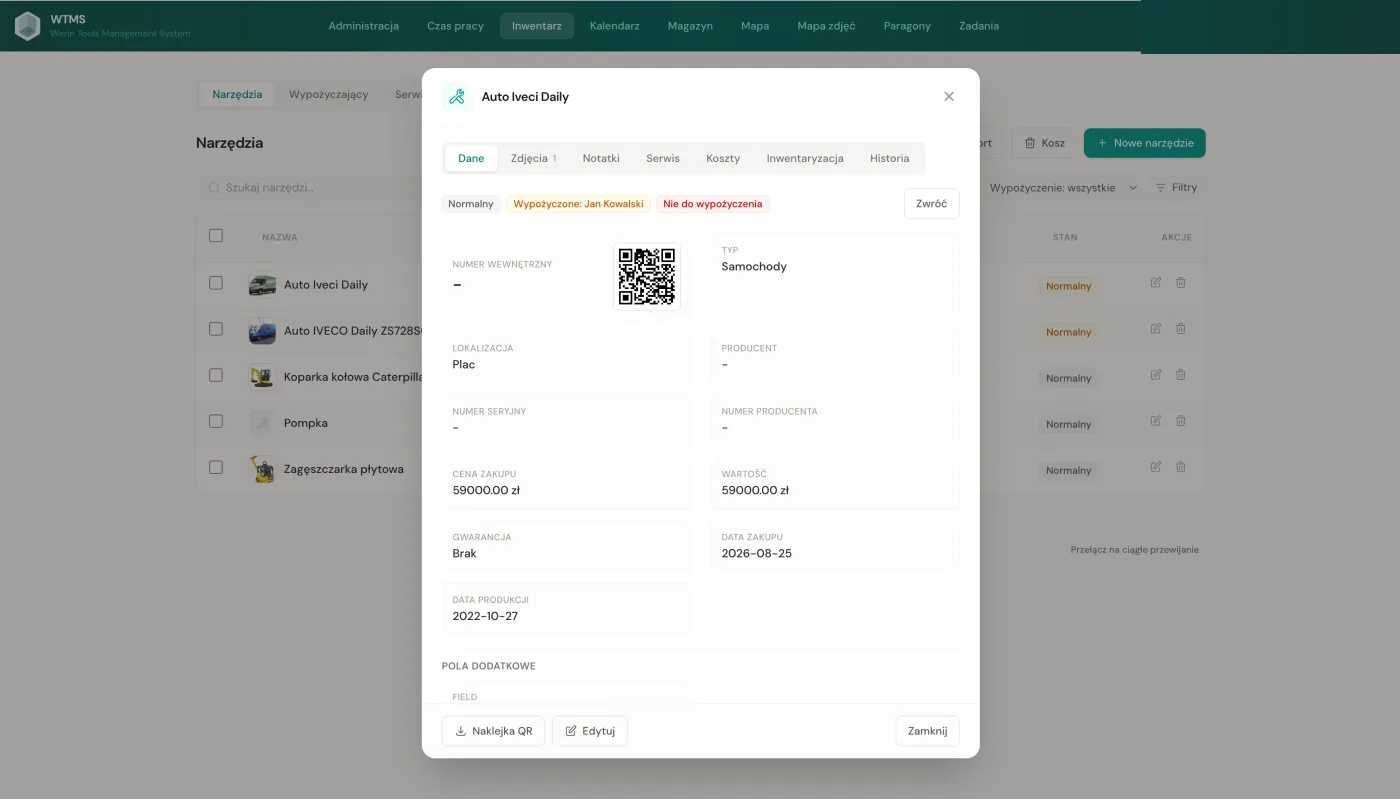Download the Naklejka QR sticker
The image size is (1400, 799).
point(493,731)
